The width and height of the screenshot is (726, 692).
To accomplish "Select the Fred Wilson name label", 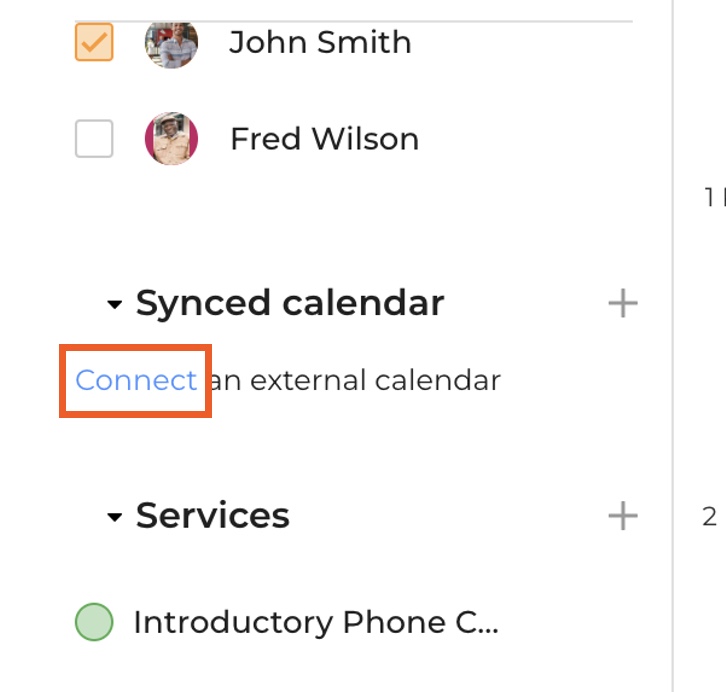I will (324, 139).
